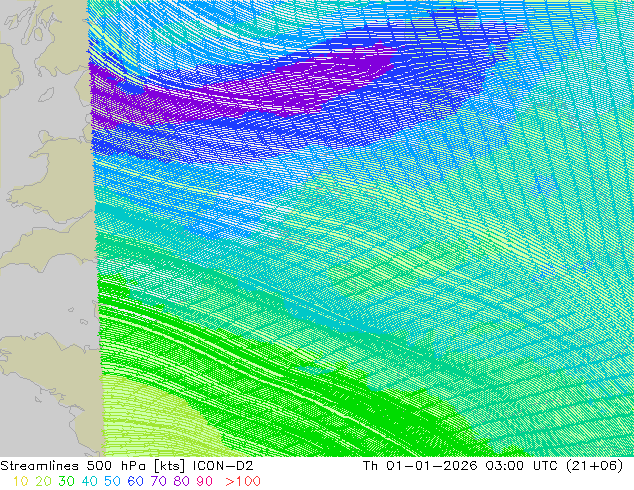Click the green '30' legend value
Screen dimensions: 634x490
tap(66, 481)
